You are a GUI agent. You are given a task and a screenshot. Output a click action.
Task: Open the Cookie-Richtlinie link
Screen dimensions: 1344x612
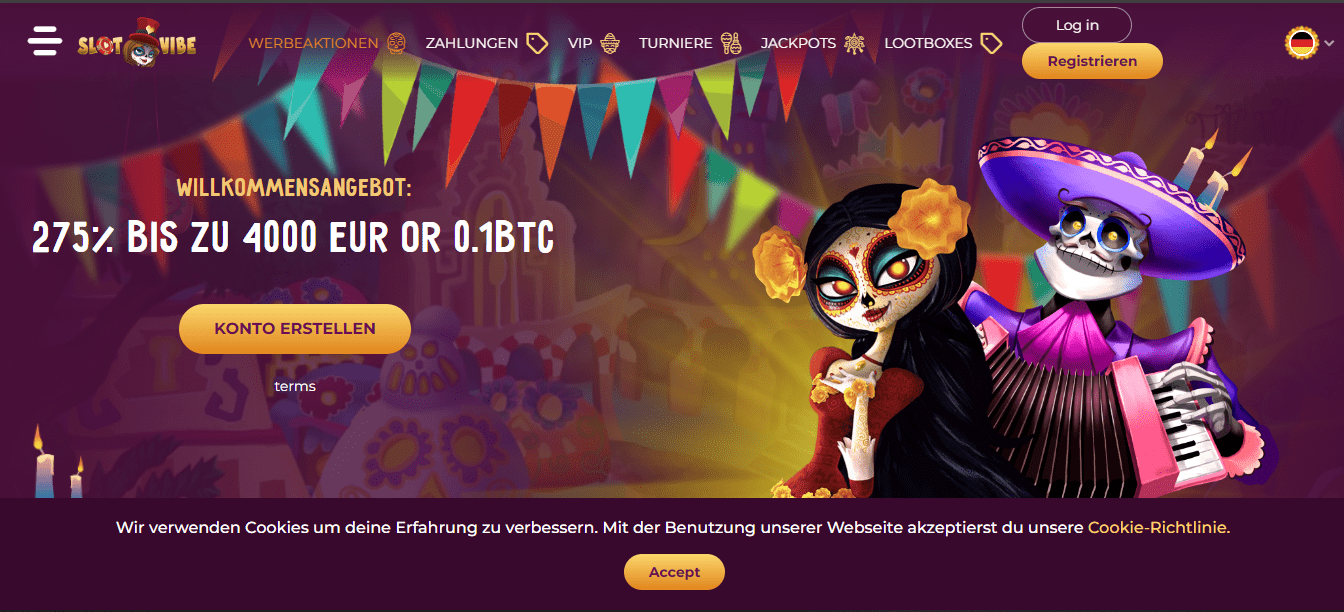pyautogui.click(x=1159, y=527)
